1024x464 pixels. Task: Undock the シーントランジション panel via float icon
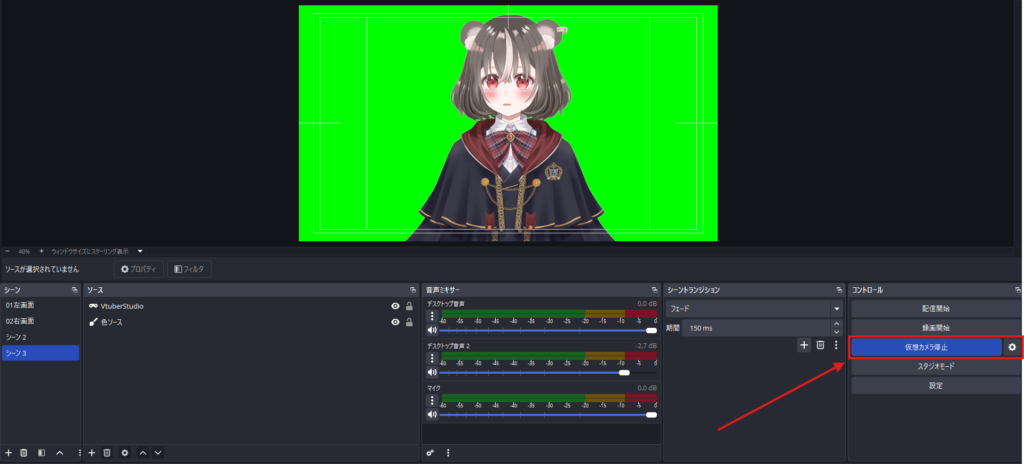point(839,290)
